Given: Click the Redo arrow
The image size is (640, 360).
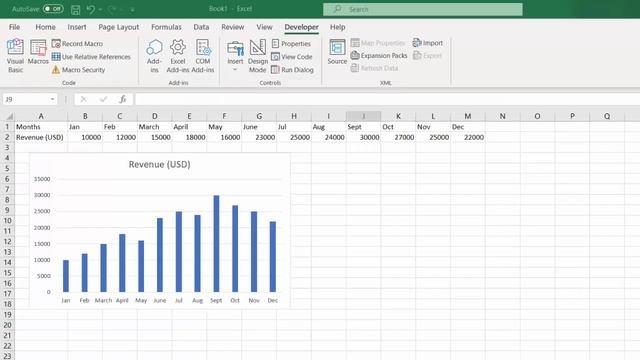Looking at the screenshot, I should click(112, 9).
